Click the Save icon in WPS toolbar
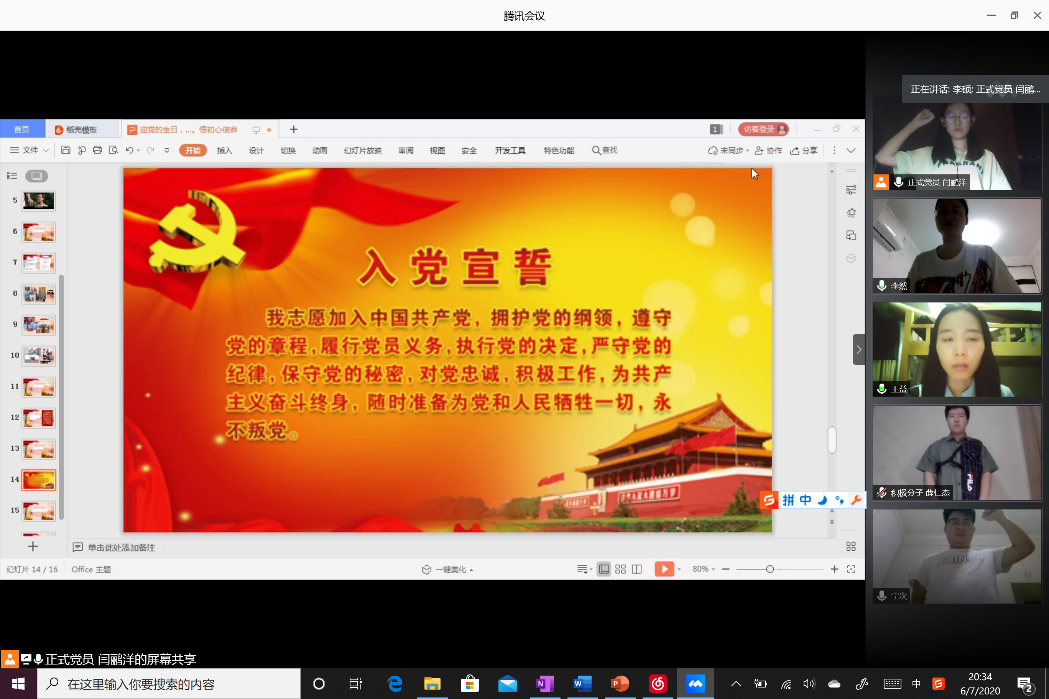 point(66,151)
